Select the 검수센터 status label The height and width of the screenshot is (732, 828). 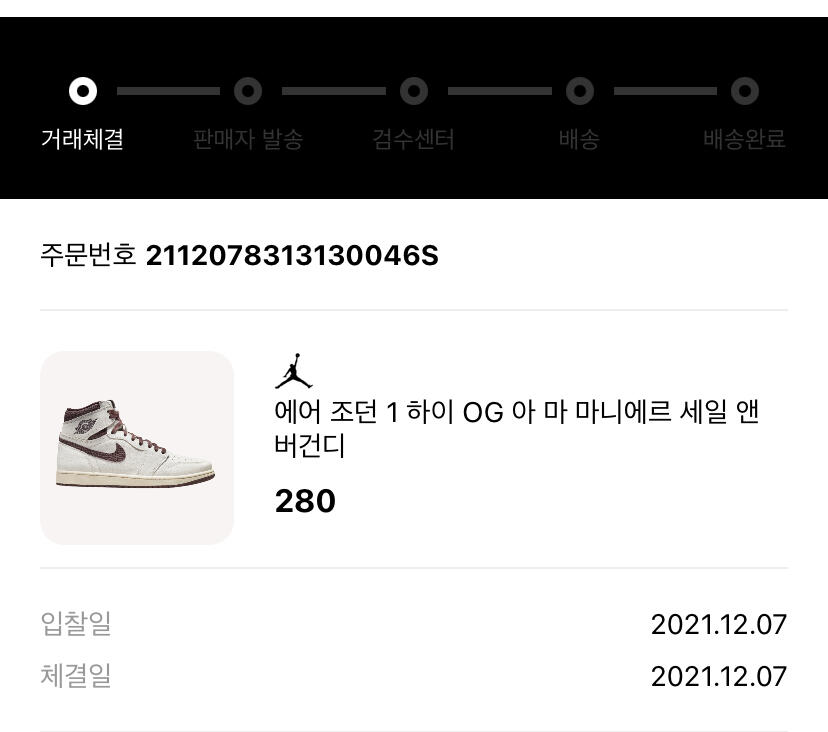pos(413,139)
